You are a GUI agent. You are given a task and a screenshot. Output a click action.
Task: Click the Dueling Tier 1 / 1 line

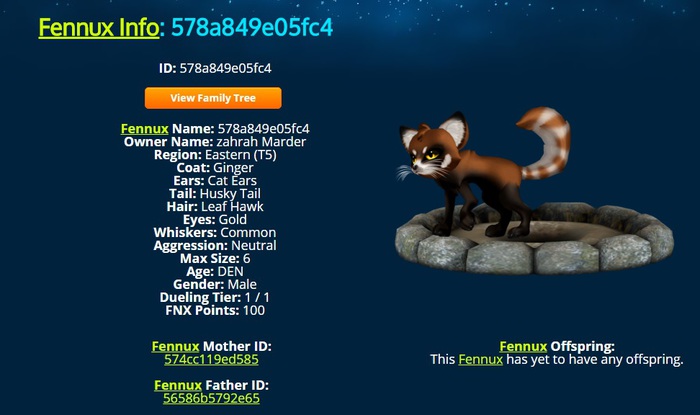pos(215,298)
